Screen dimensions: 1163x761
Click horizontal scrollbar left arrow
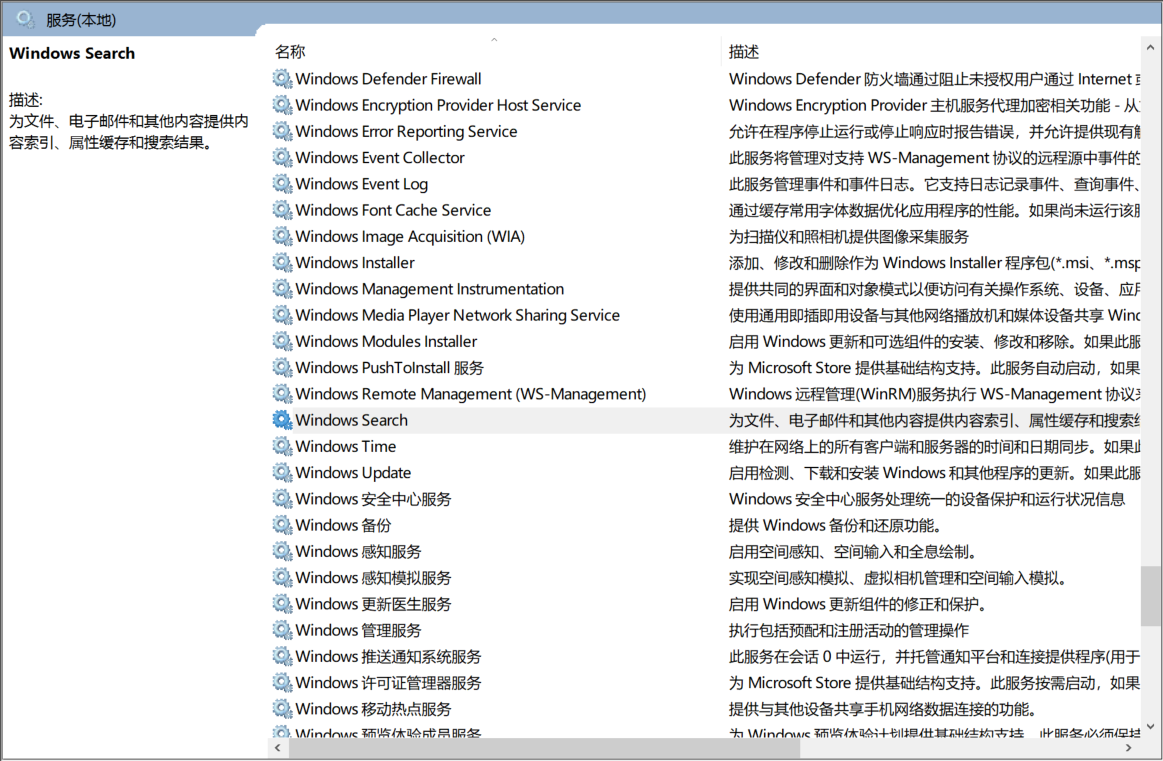tap(277, 748)
